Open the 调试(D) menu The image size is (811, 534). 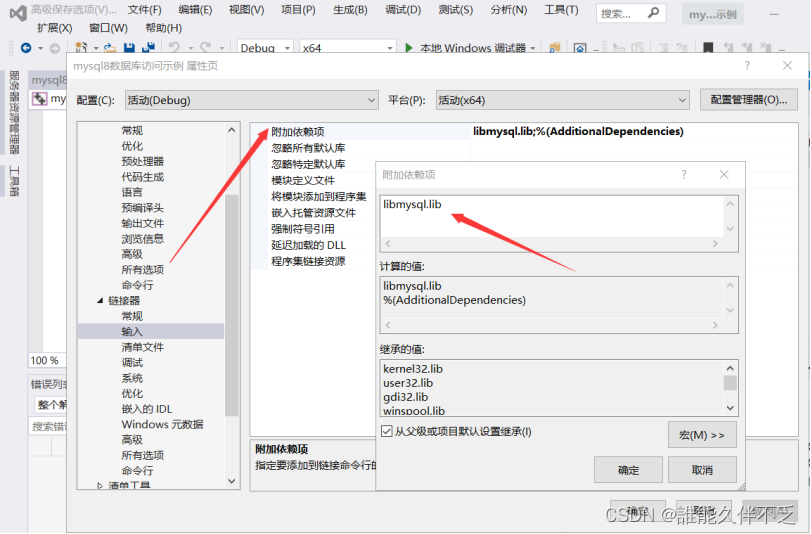pyautogui.click(x=403, y=10)
